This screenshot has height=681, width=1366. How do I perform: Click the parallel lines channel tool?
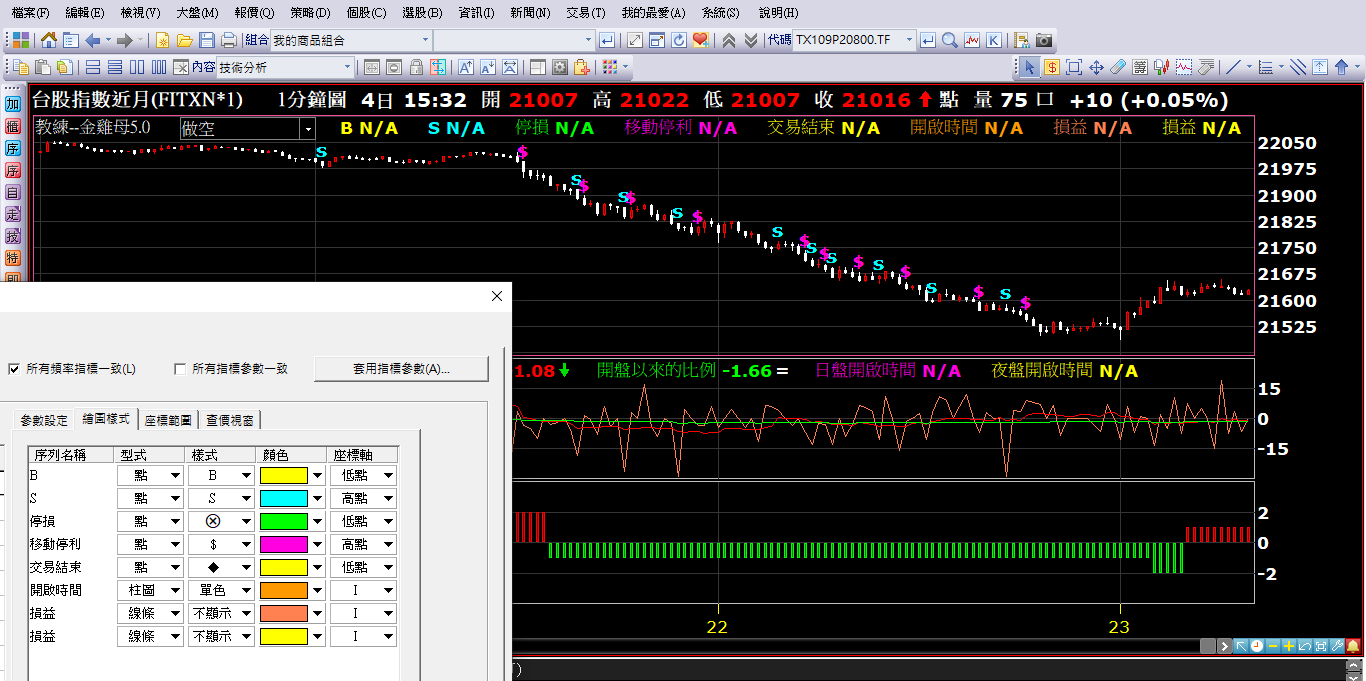pyautogui.click(x=1298, y=67)
